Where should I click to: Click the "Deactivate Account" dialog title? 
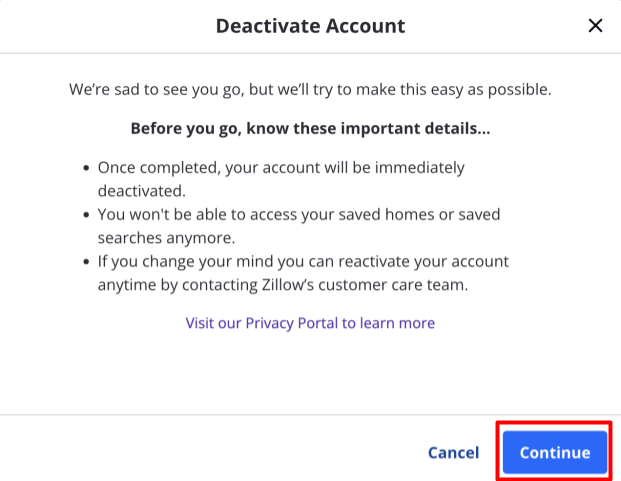[310, 26]
